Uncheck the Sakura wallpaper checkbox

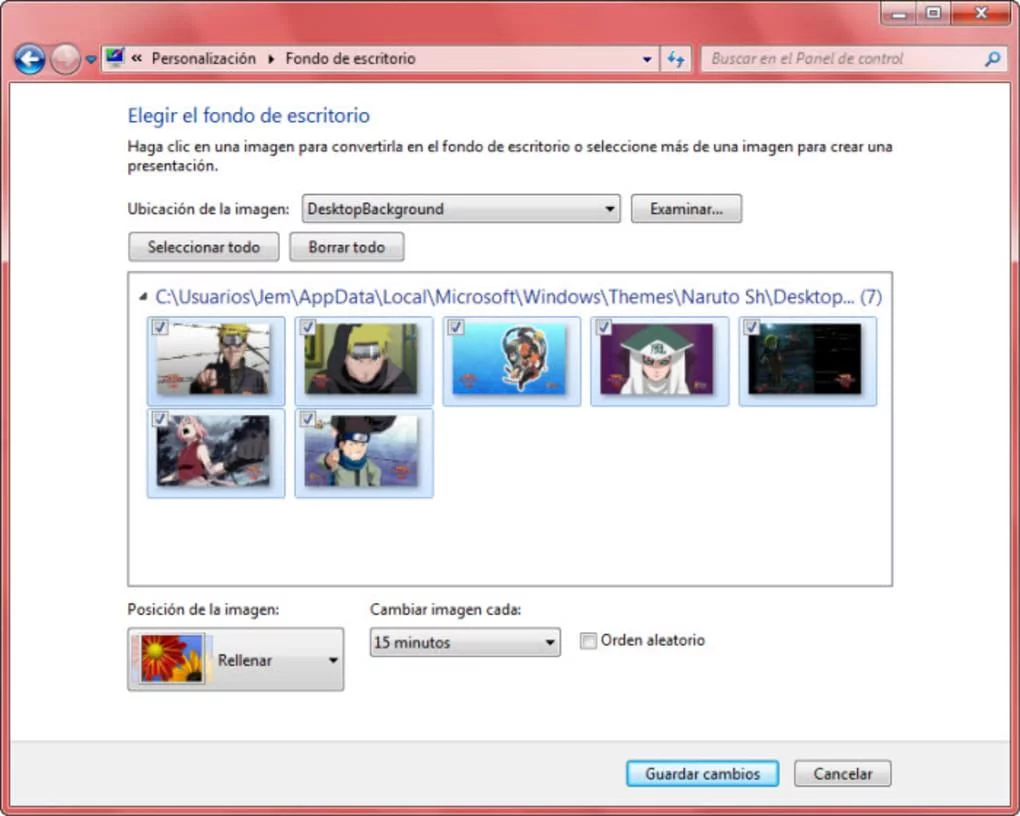(x=160, y=418)
